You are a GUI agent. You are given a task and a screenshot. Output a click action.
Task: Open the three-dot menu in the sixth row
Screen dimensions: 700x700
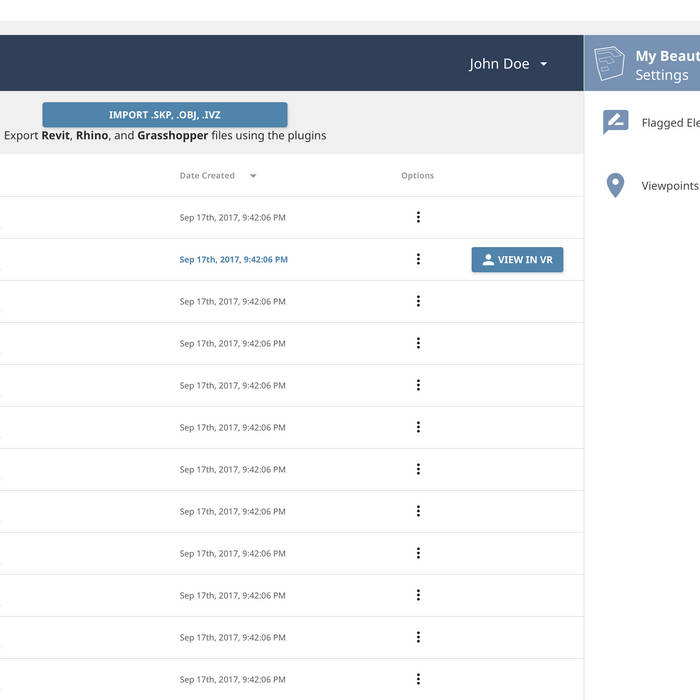tap(418, 427)
